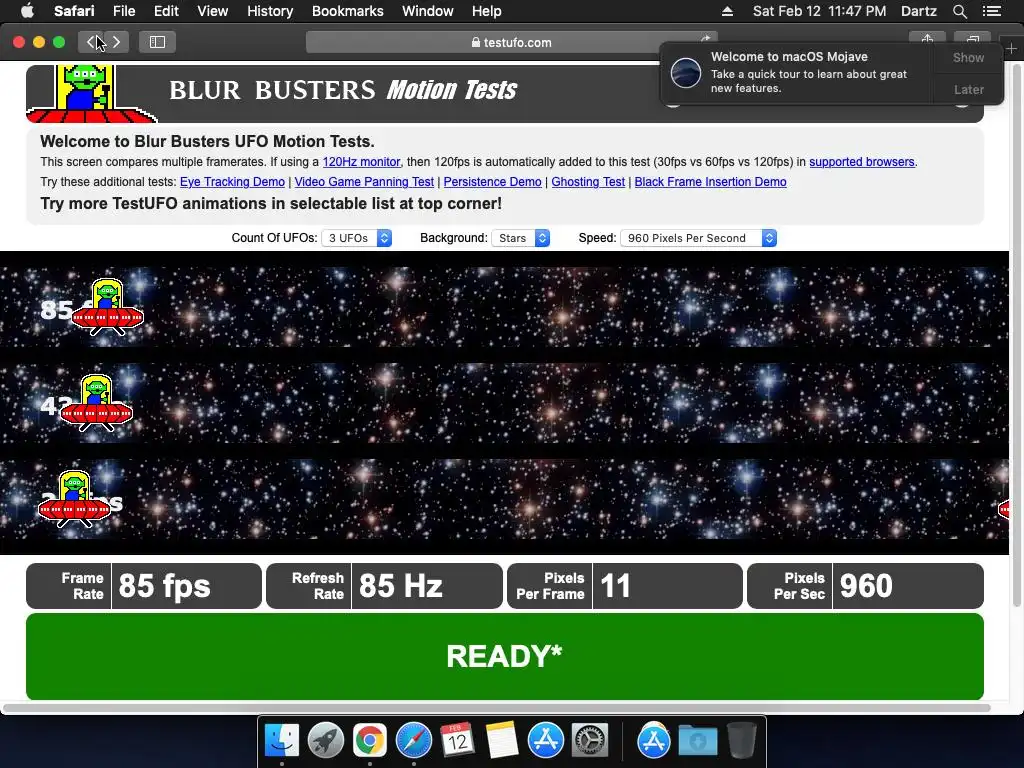1024x768 pixels.
Task: Click the Safari compass in the Dock
Action: 413,741
